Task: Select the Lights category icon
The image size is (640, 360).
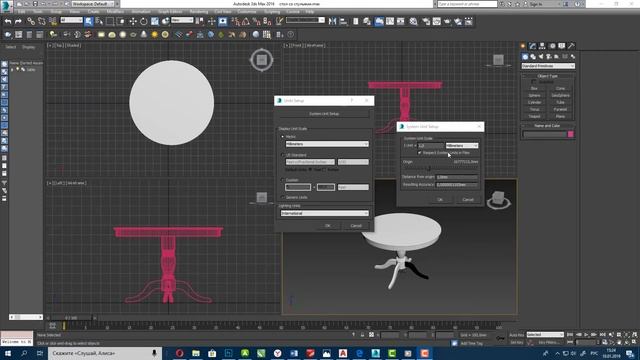Action: coord(541,57)
